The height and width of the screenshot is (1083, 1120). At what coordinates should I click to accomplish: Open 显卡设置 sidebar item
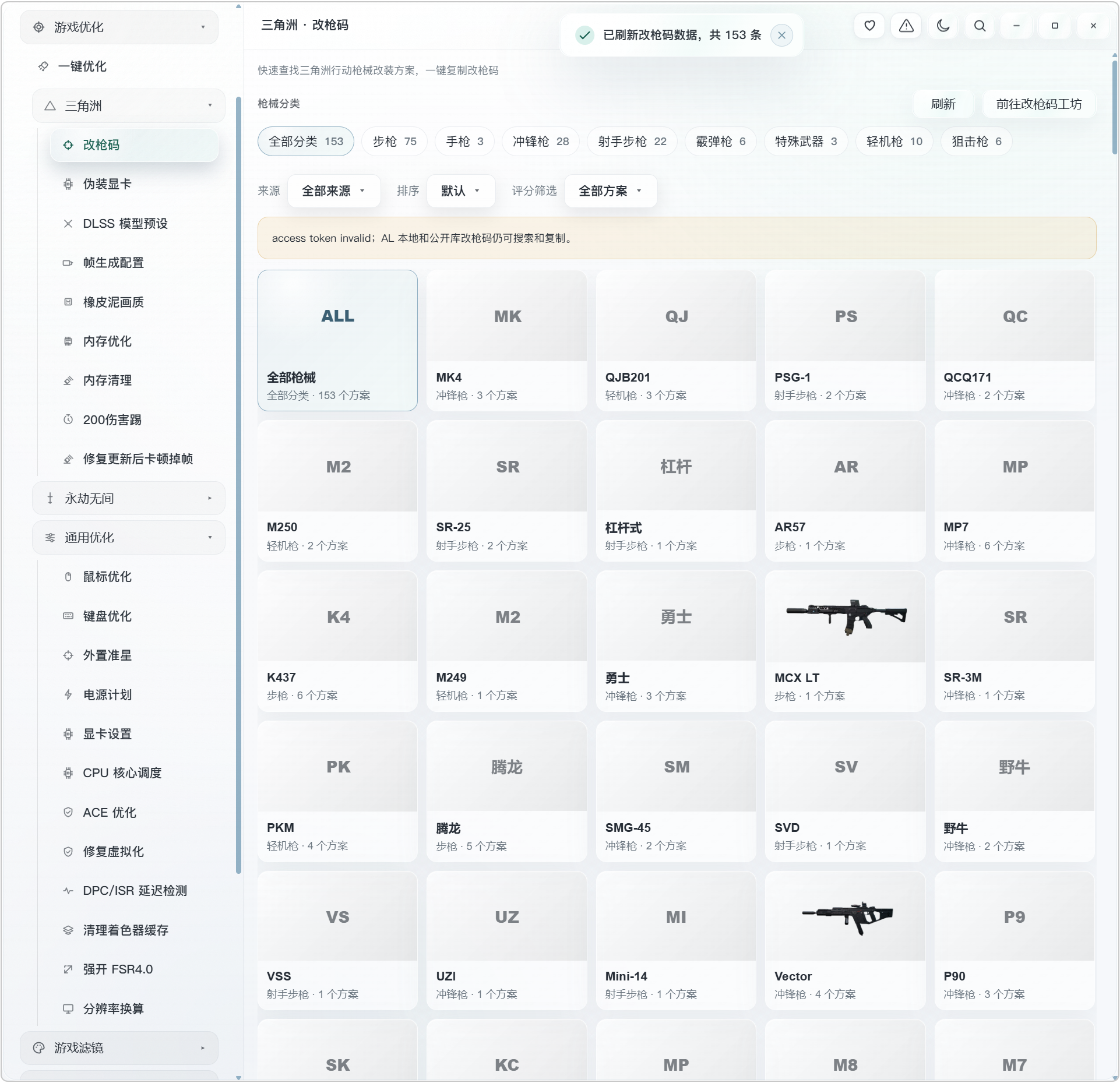point(134,734)
